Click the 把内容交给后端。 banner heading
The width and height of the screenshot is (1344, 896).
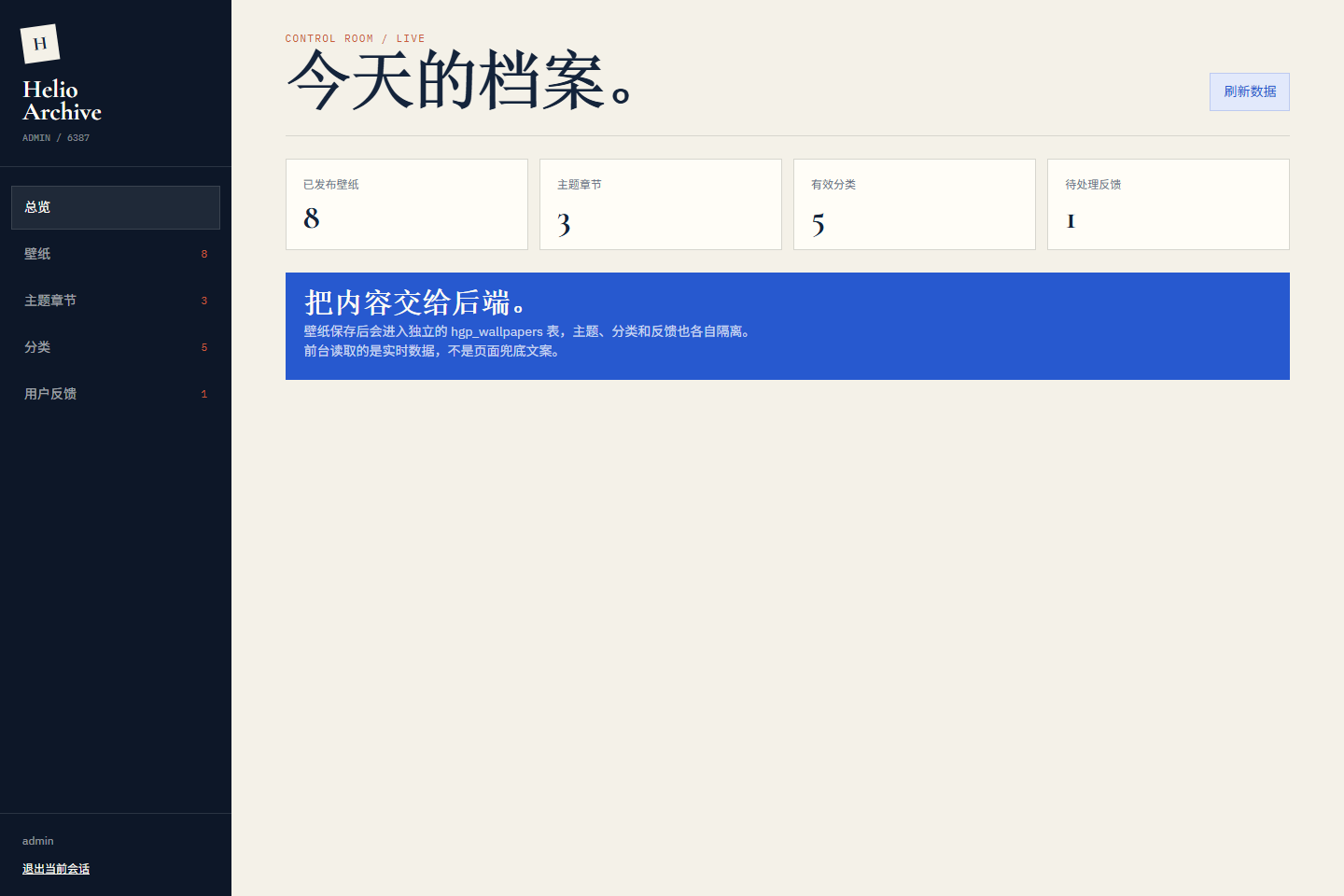pyautogui.click(x=415, y=302)
